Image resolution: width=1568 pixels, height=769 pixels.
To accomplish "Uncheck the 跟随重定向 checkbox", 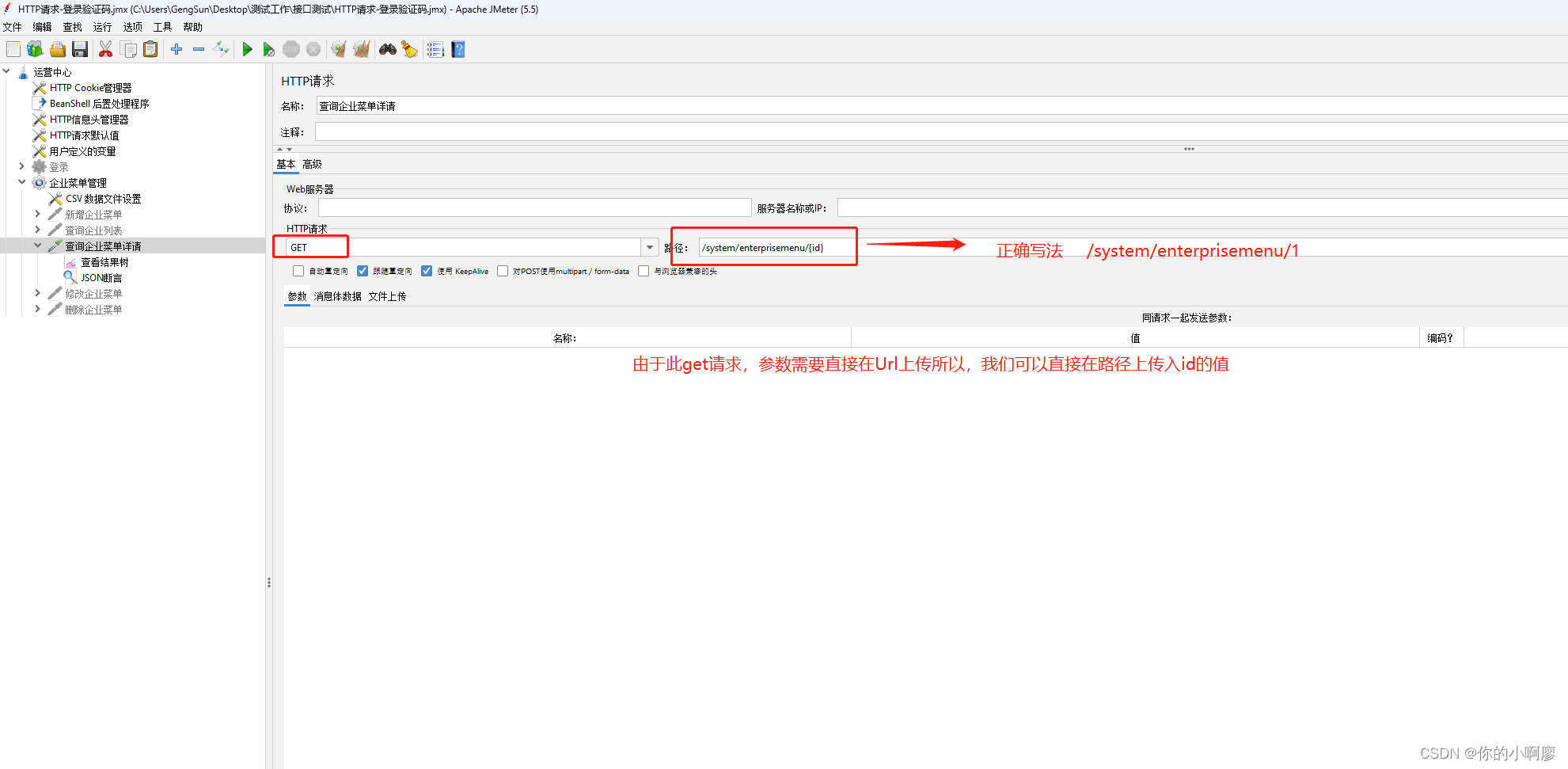I will [x=363, y=271].
